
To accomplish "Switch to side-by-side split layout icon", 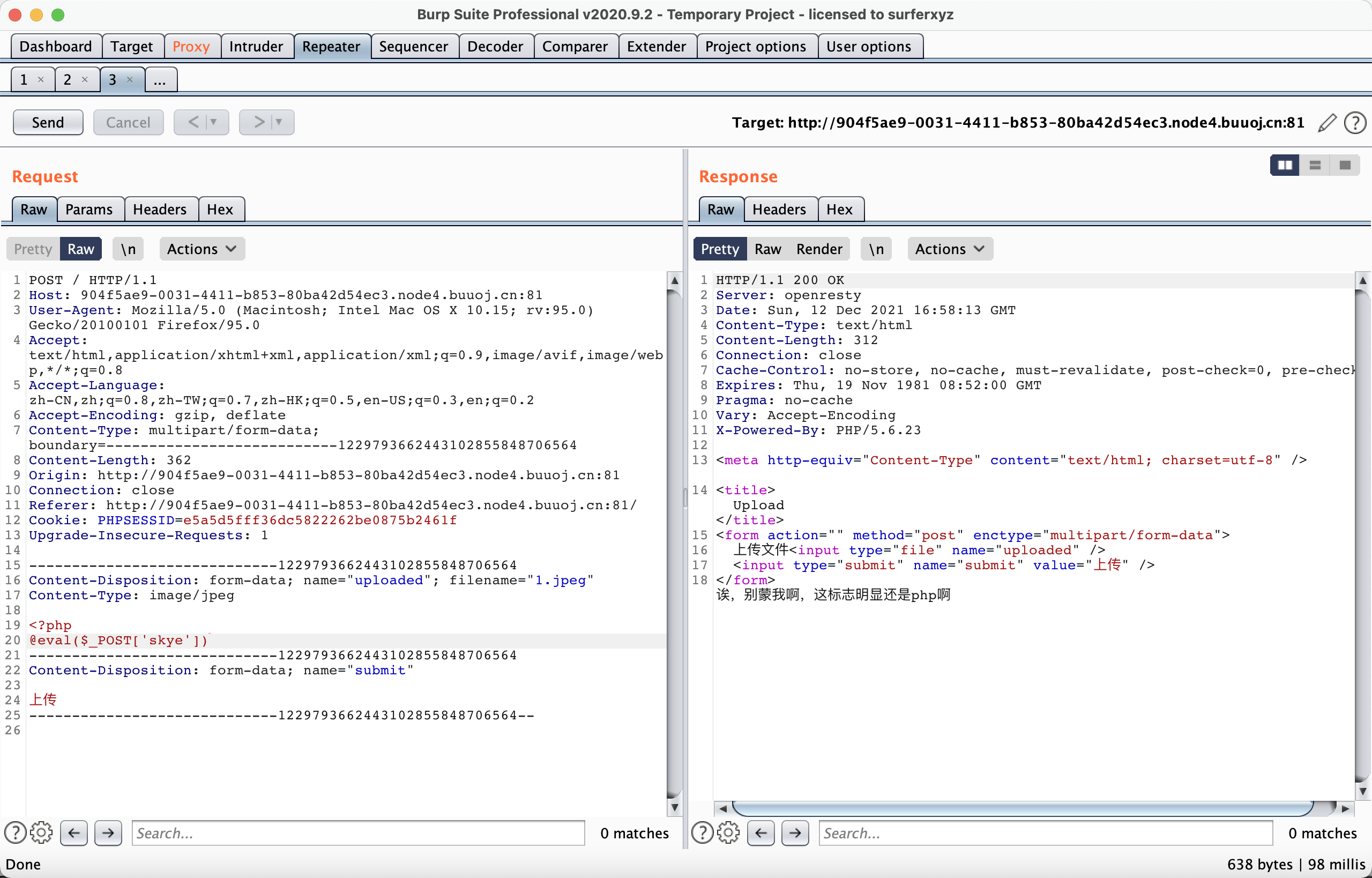I will click(x=1285, y=165).
